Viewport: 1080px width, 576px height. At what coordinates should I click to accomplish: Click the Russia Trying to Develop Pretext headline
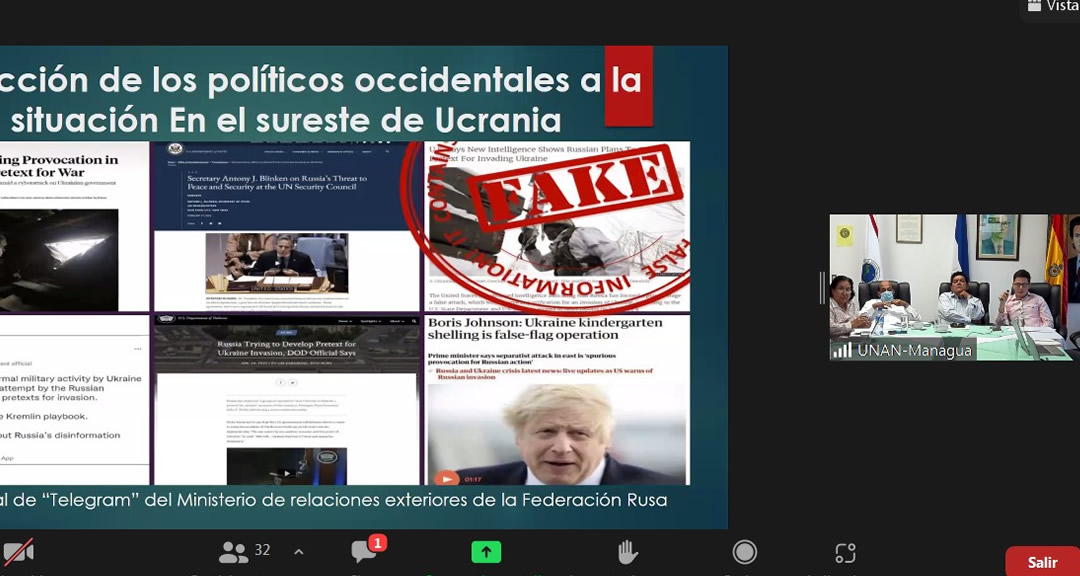pyautogui.click(x=287, y=348)
